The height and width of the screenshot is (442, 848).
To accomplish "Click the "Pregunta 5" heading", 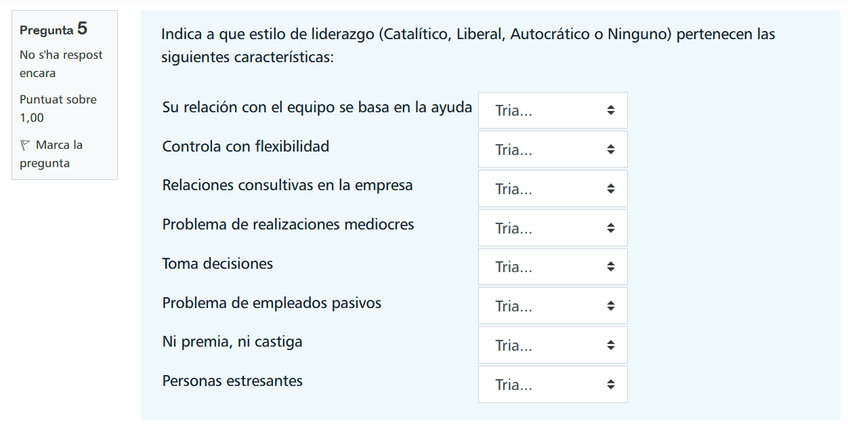I will (53, 29).
